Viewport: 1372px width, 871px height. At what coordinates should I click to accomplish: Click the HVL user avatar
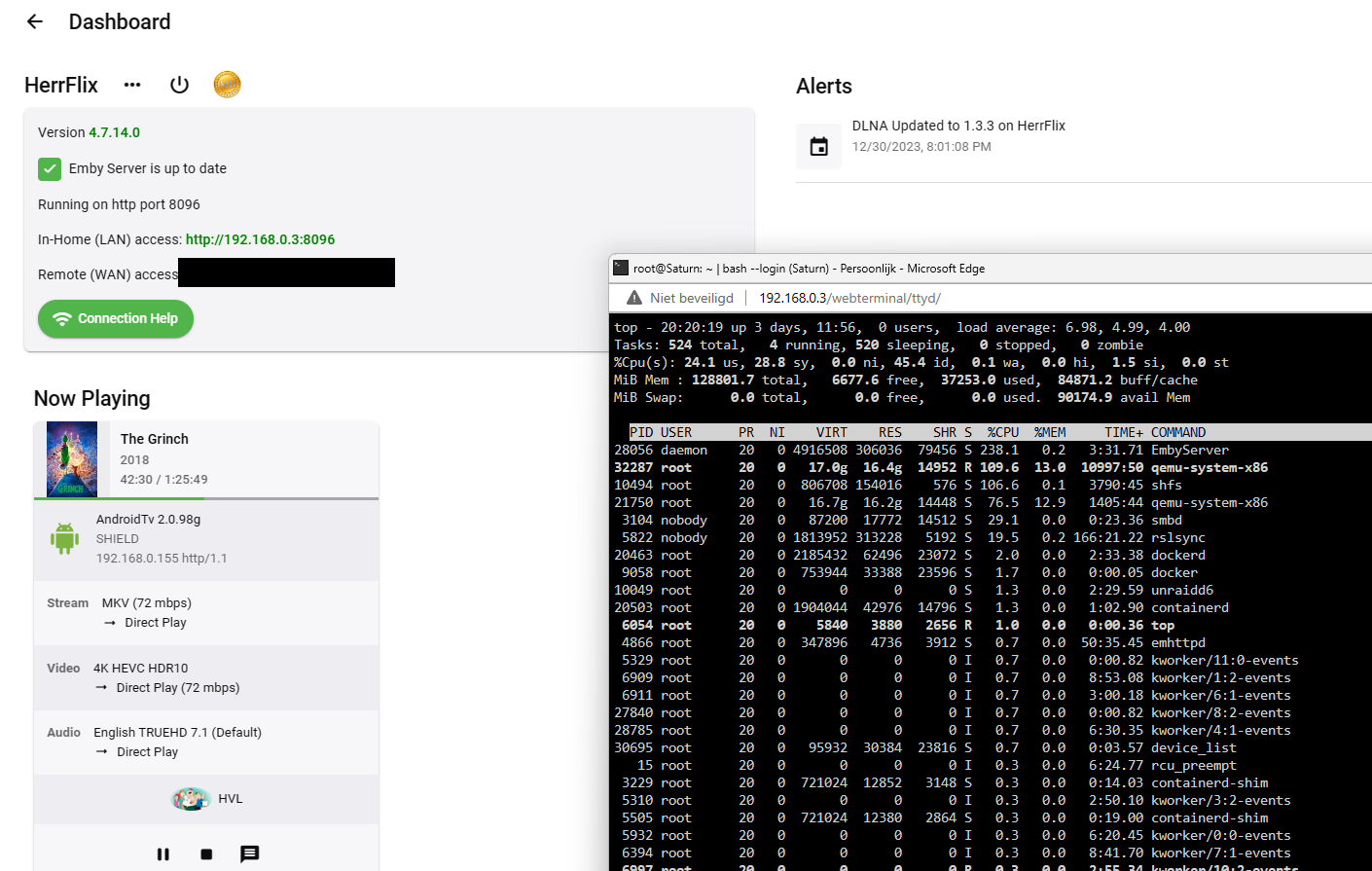(191, 799)
